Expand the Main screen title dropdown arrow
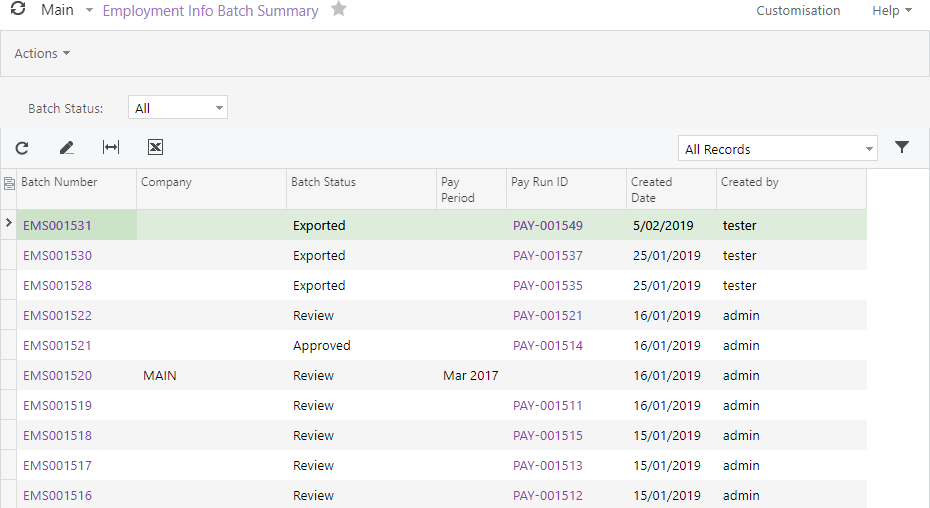The image size is (930, 508). [x=89, y=11]
